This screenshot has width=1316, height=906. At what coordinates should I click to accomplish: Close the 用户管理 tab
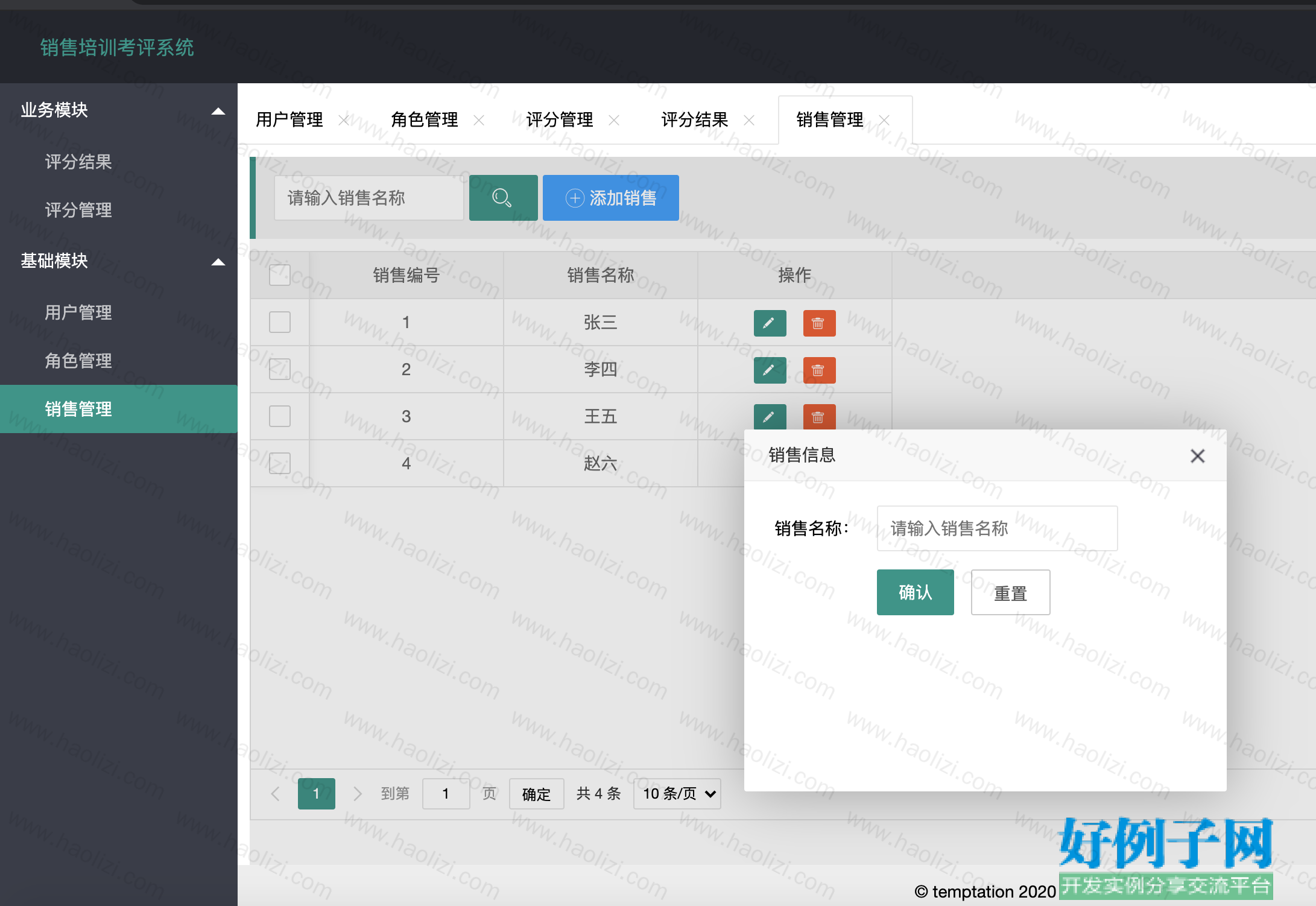tap(344, 120)
